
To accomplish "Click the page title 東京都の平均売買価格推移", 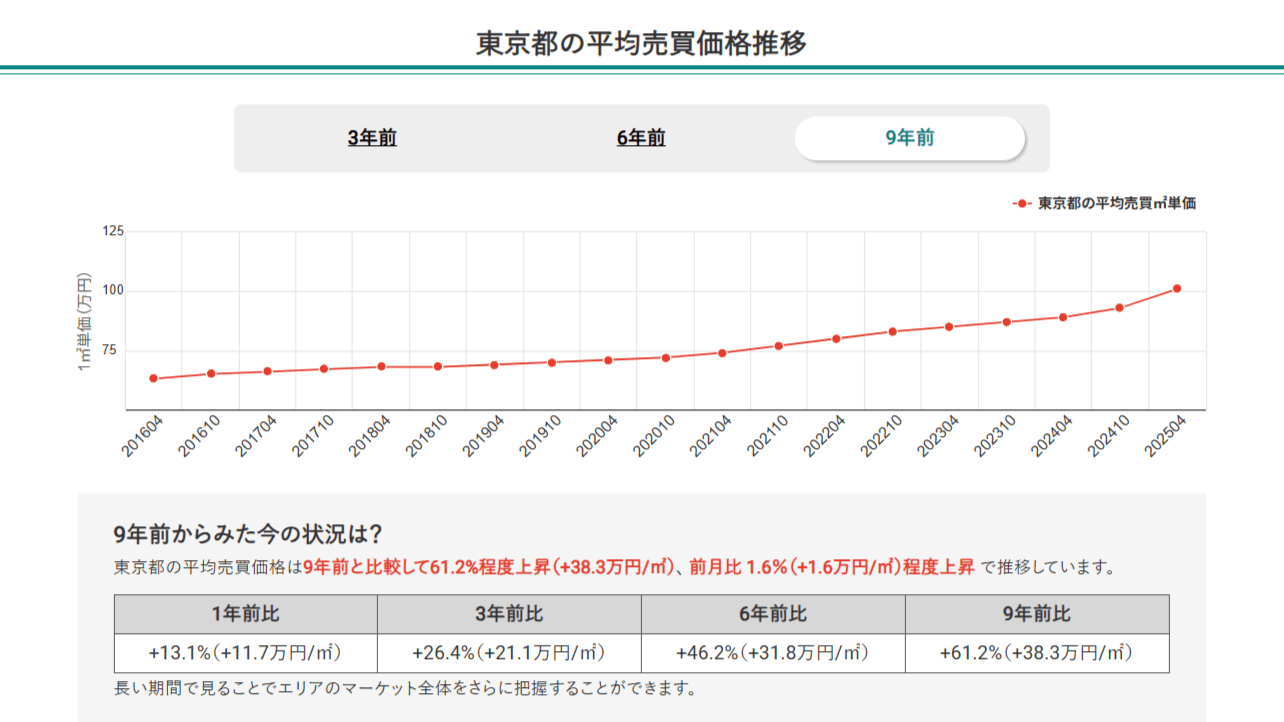I will [641, 38].
